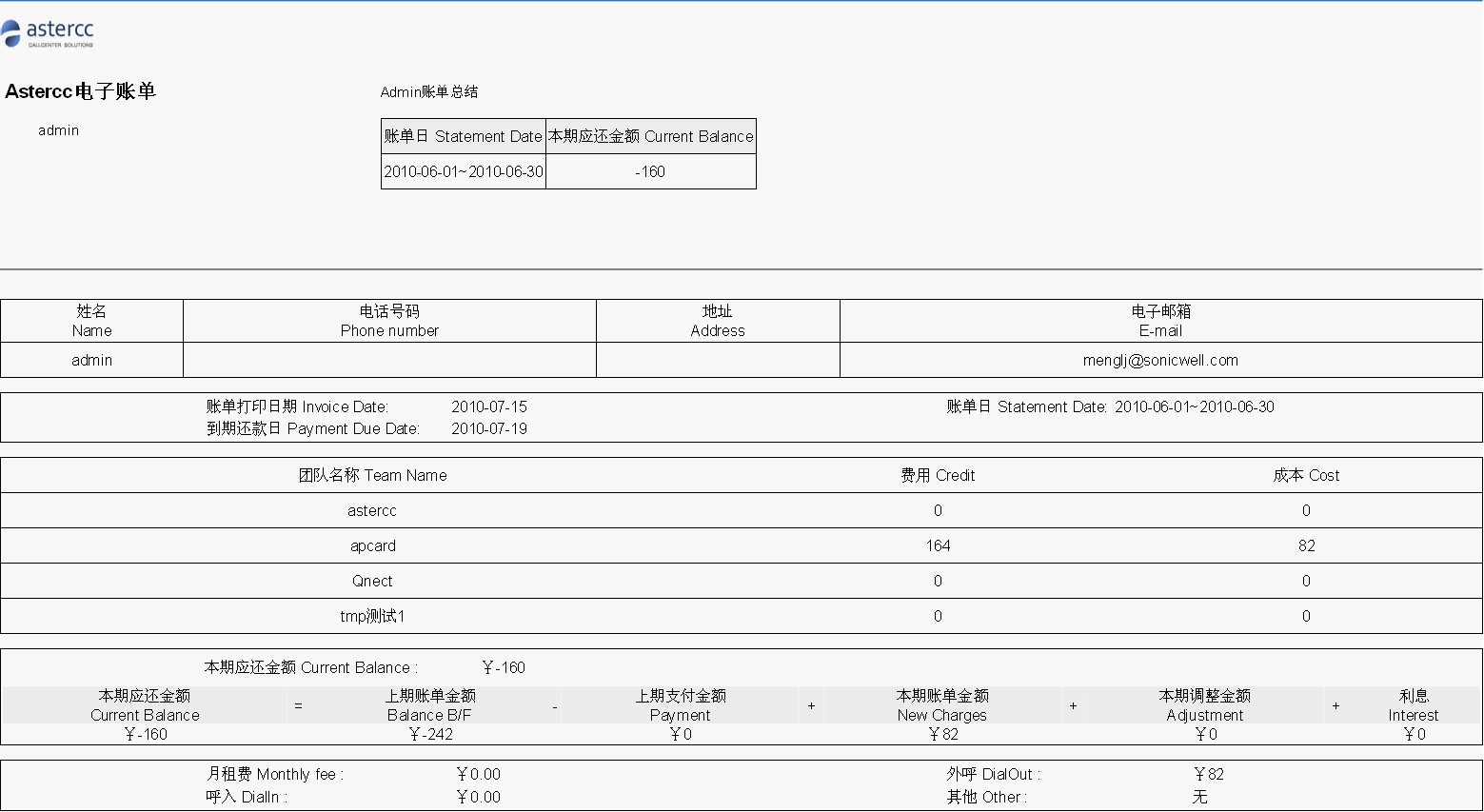Click the astercc team name cell
Image resolution: width=1484 pixels, height=812 pixels.
pyautogui.click(x=372, y=510)
